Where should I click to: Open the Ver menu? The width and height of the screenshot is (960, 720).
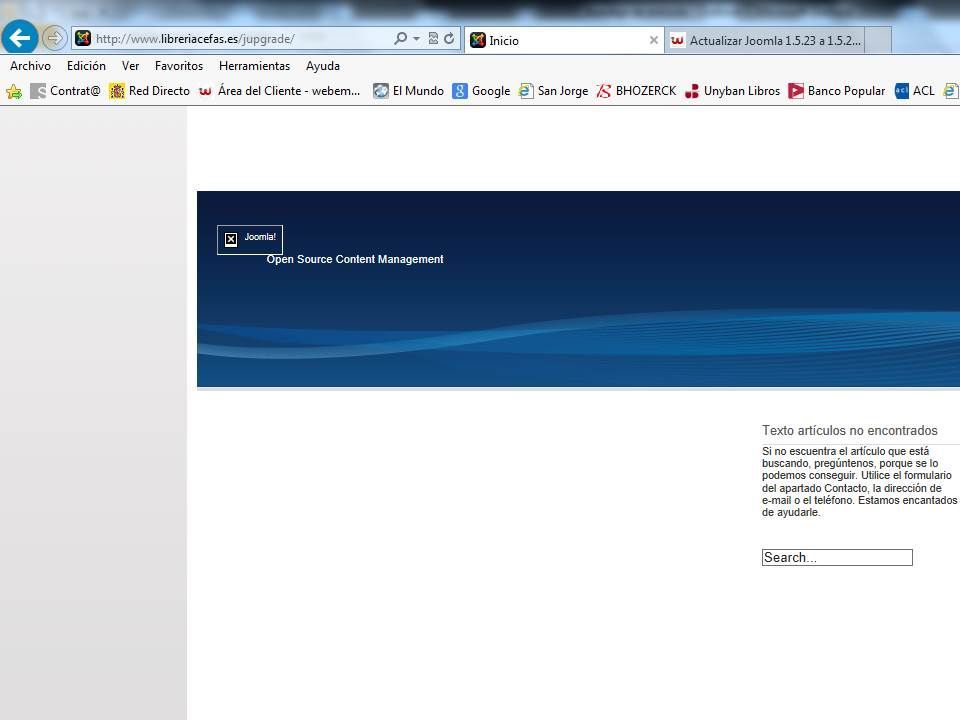(x=130, y=66)
